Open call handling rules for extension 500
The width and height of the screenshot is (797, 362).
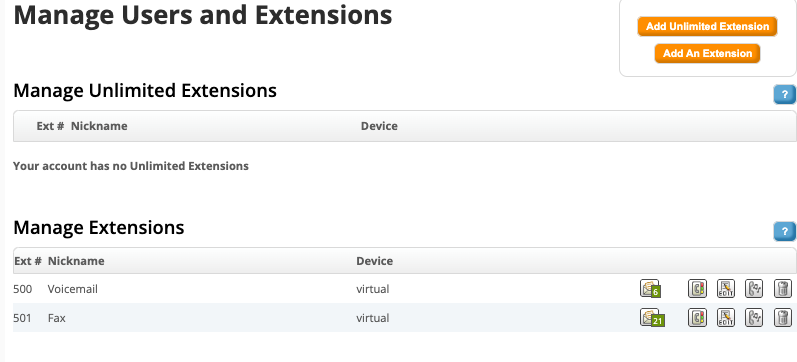click(x=697, y=288)
